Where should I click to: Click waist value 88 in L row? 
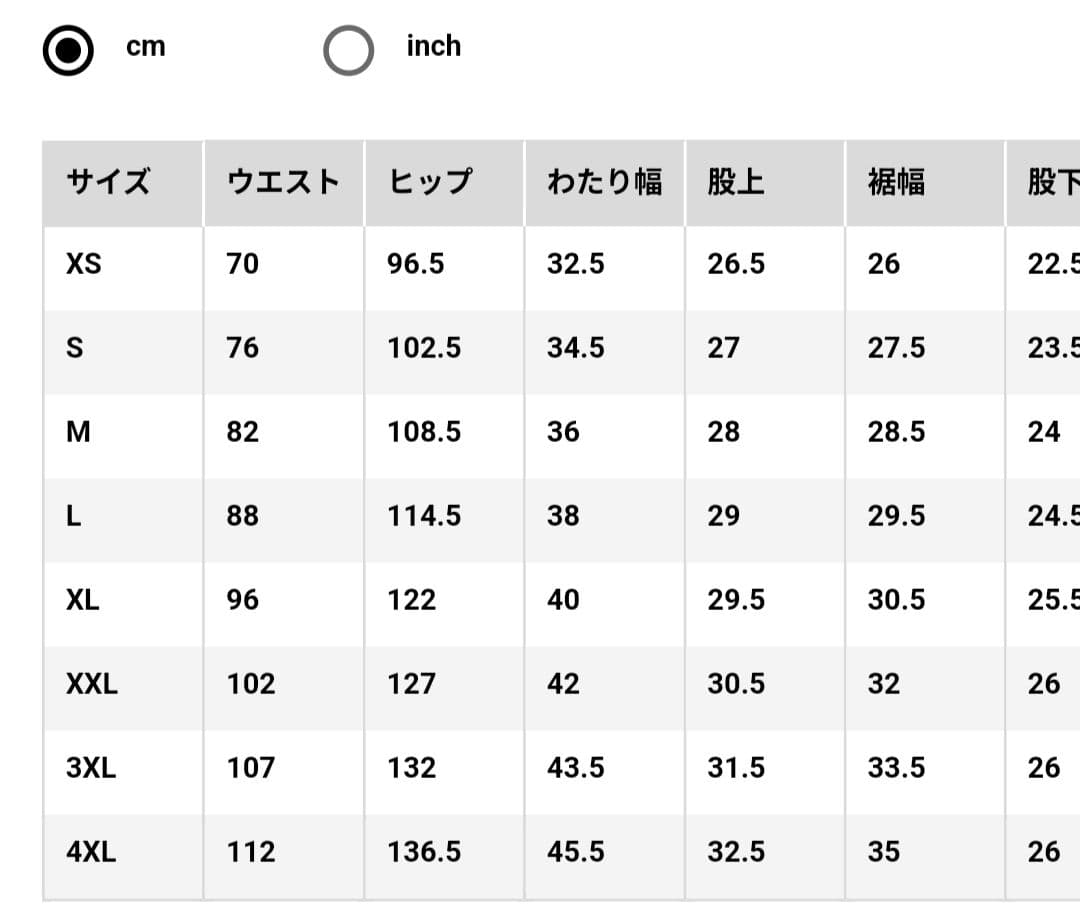tap(242, 516)
